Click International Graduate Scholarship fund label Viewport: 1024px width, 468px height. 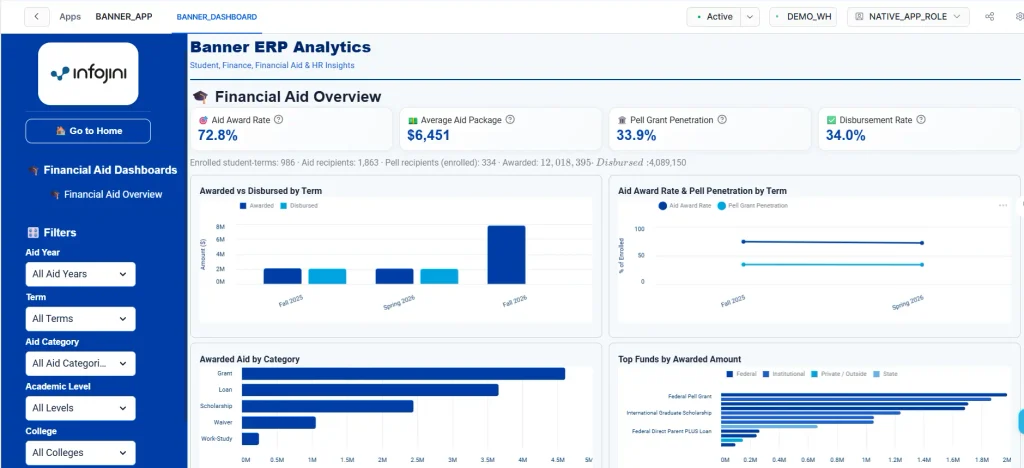pyautogui.click(x=669, y=413)
